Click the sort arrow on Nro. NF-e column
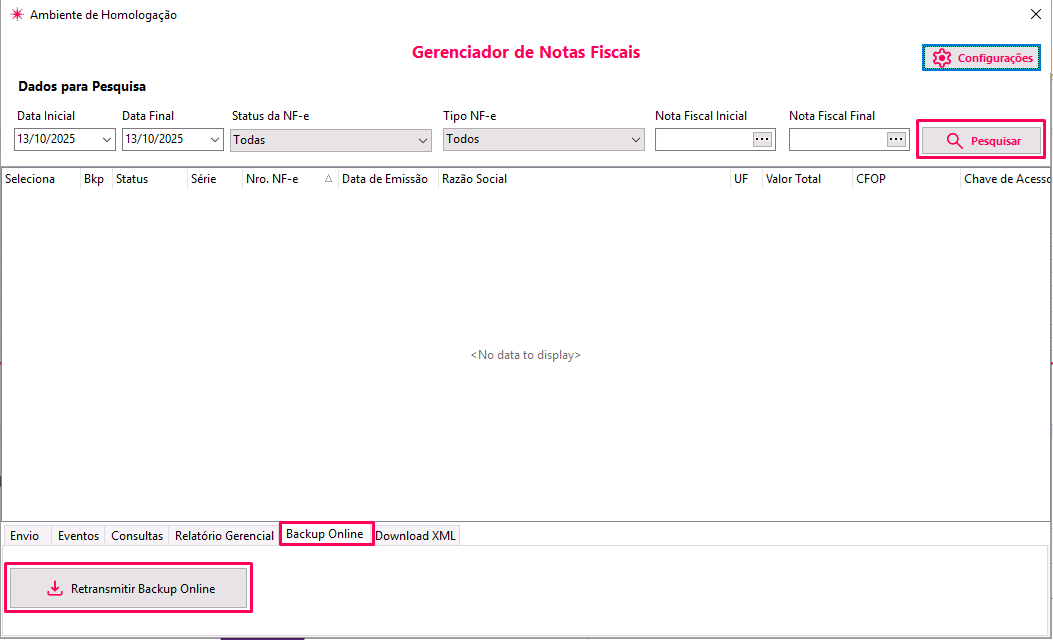This screenshot has height=640, width=1053. [329, 180]
